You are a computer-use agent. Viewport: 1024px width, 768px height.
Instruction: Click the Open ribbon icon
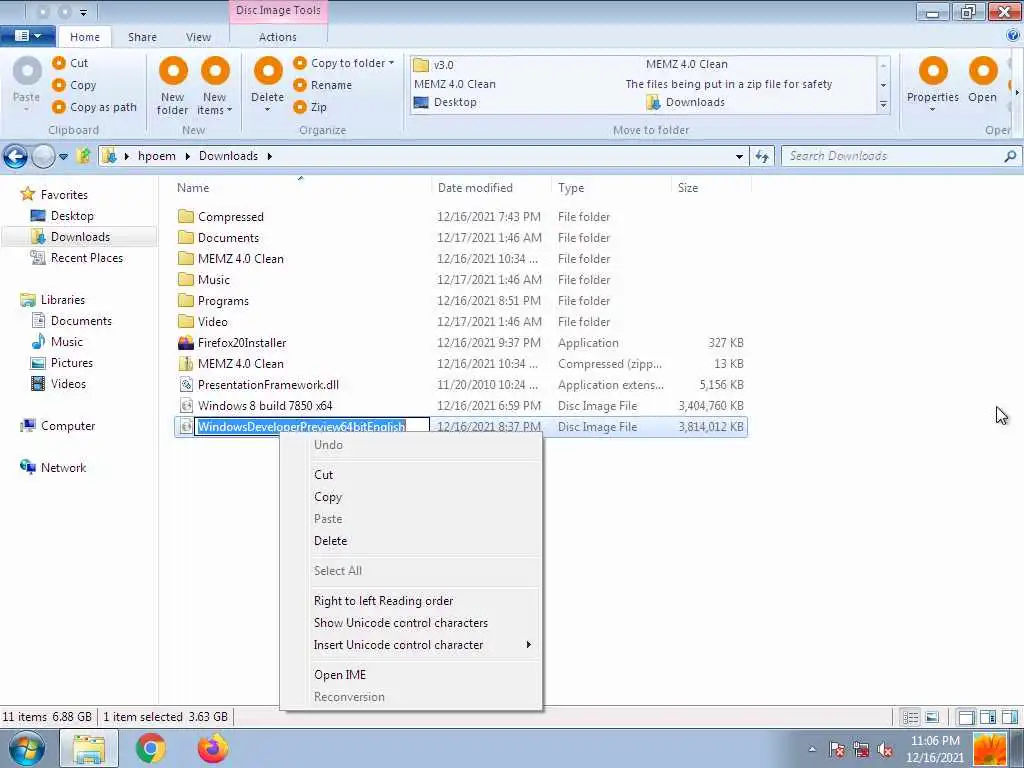[983, 71]
